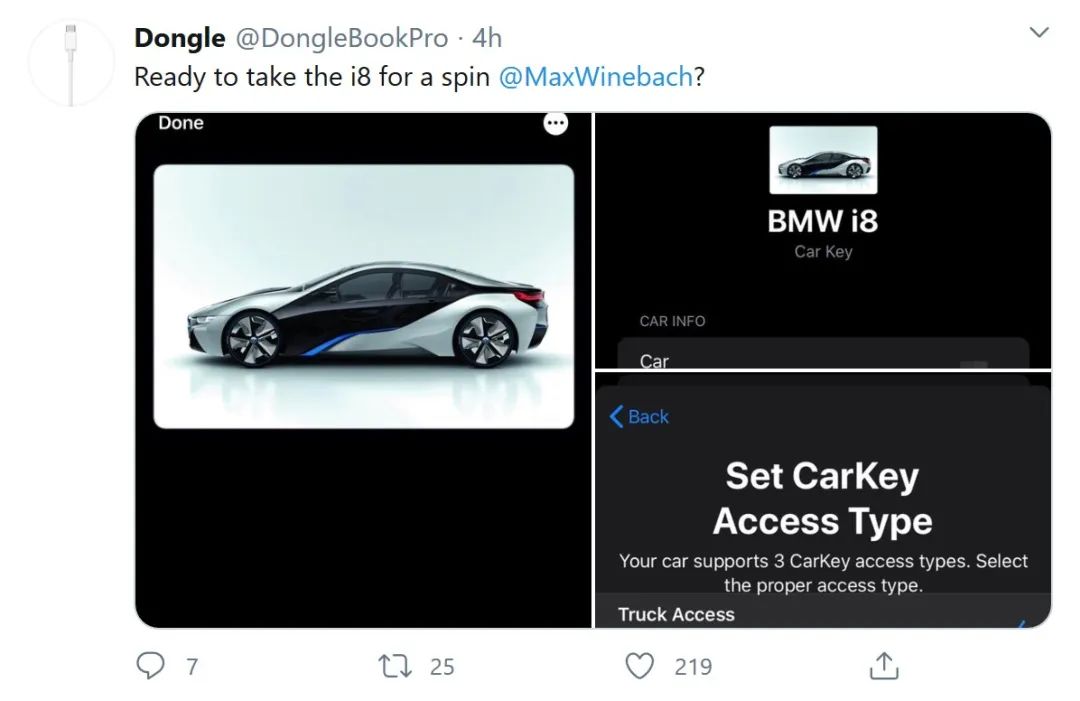This screenshot has width=1080, height=701.
Task: Open the Car row under CAR INFO
Action: coord(654,361)
